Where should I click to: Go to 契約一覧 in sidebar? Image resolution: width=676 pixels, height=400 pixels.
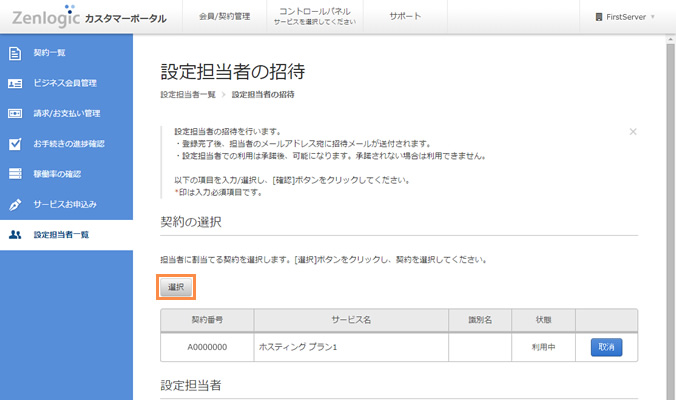pos(66,53)
